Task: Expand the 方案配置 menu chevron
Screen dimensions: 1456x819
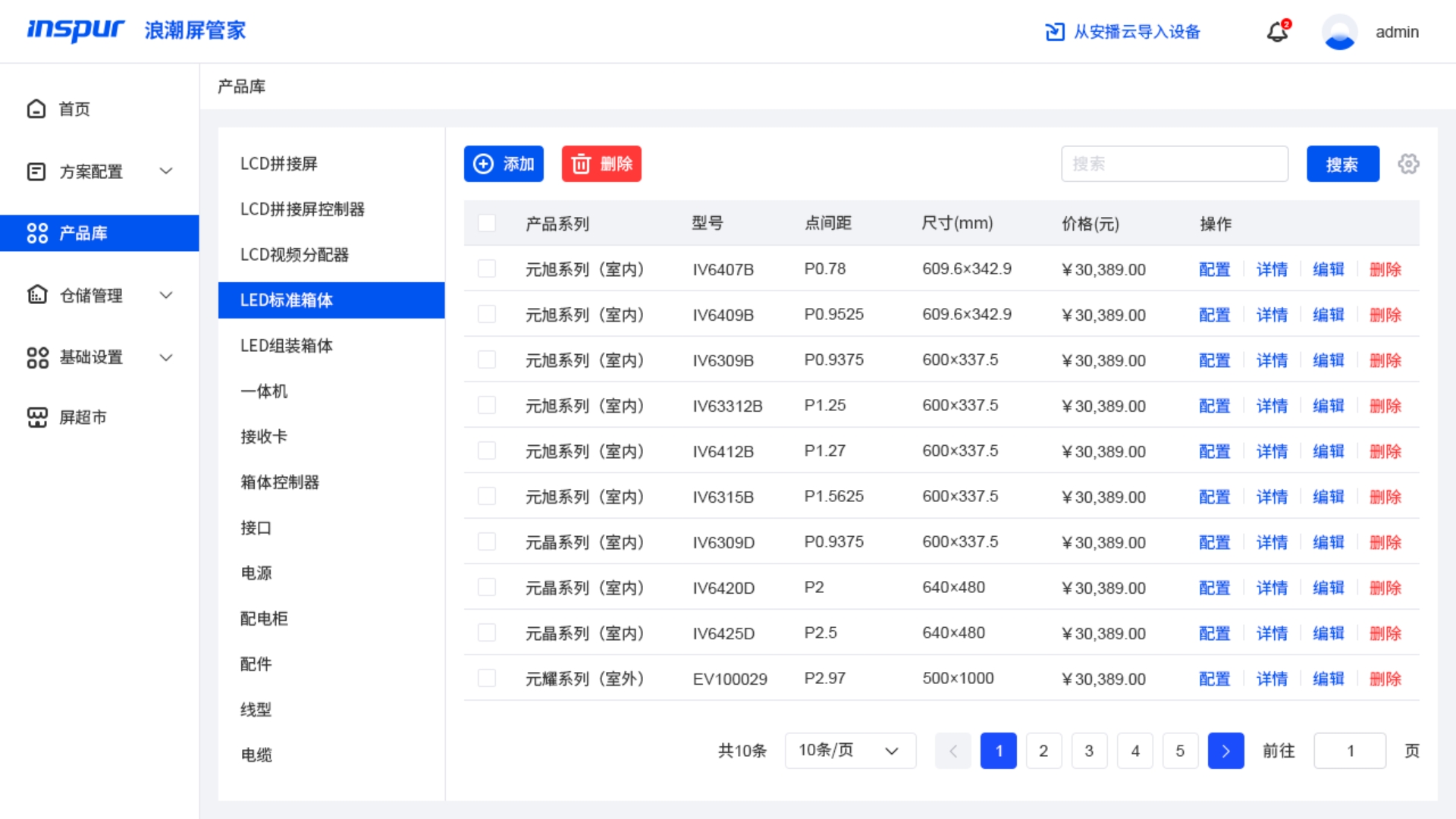Action: point(166,171)
